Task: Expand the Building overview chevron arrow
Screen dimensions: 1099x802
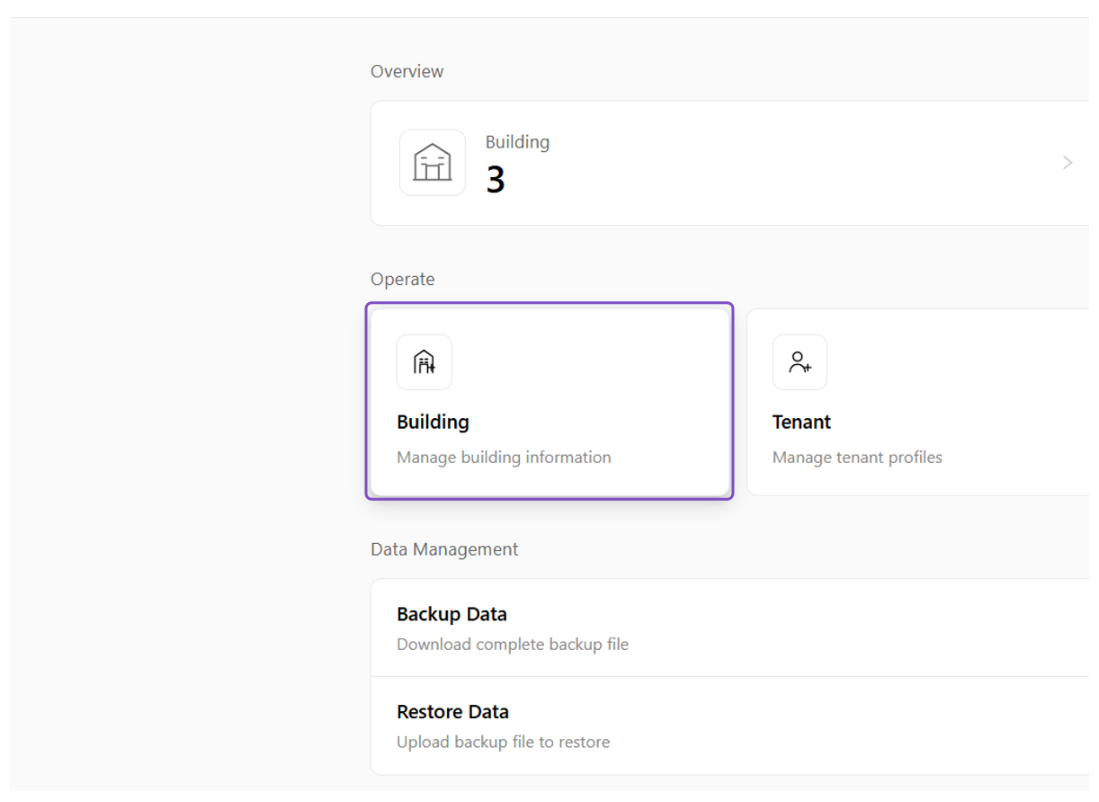Action: [1067, 163]
